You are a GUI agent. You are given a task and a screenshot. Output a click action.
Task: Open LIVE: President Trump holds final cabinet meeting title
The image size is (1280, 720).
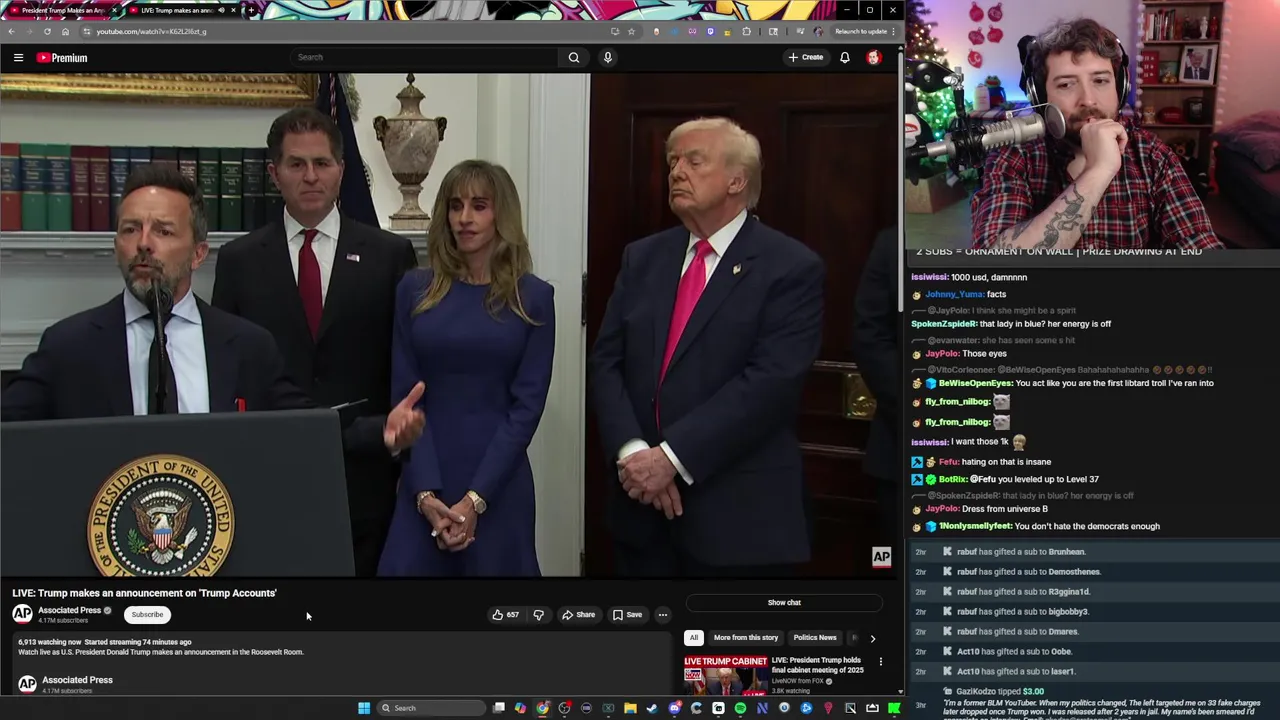[x=818, y=665]
